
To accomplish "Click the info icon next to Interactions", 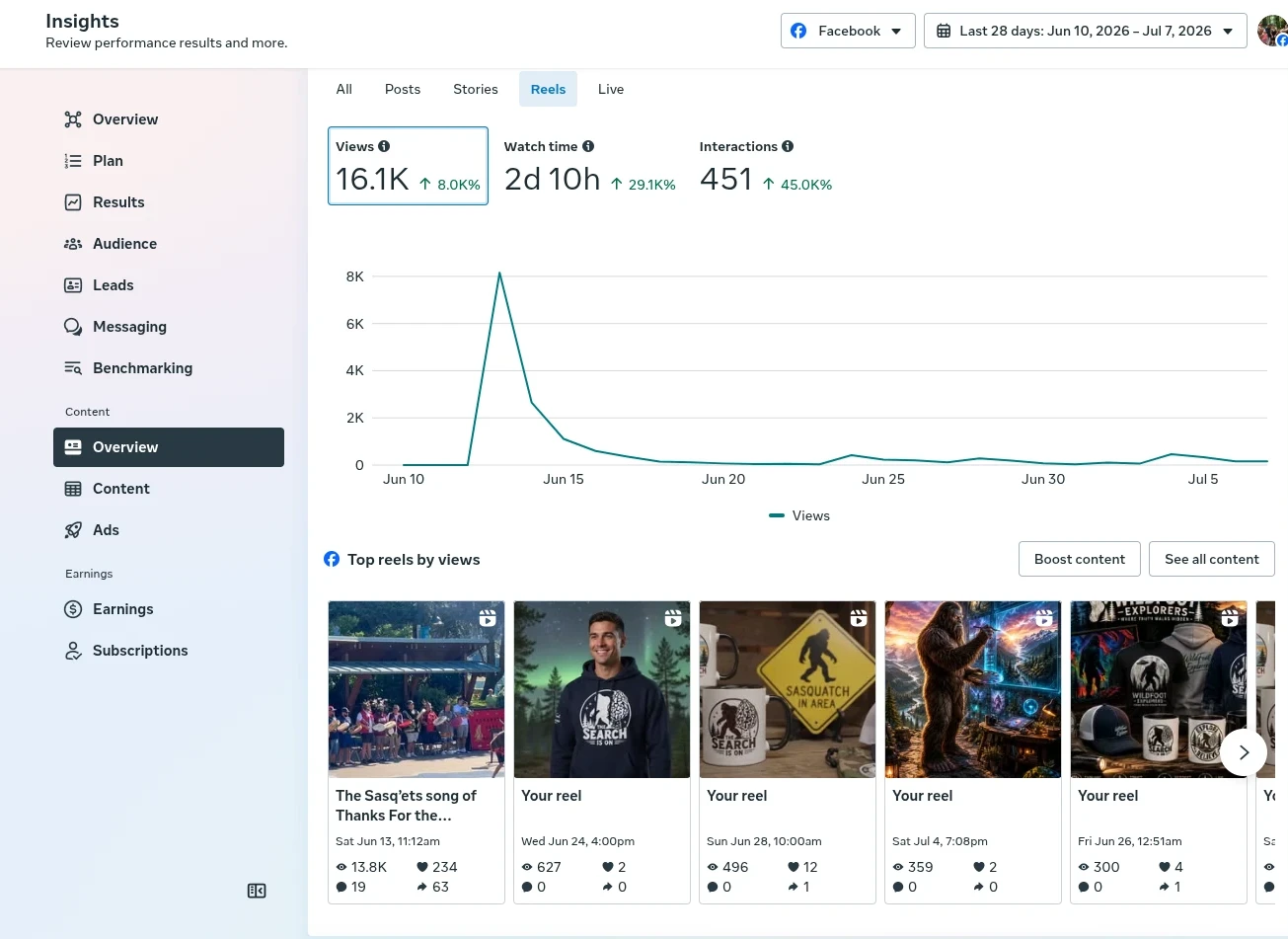I will [x=788, y=146].
